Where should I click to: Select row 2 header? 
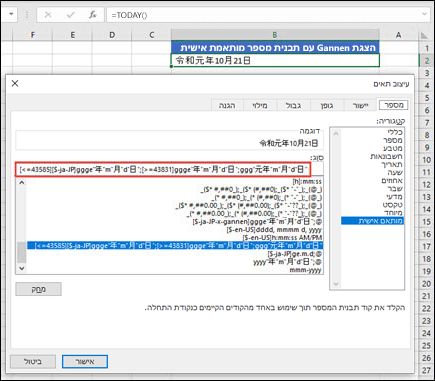click(x=426, y=61)
